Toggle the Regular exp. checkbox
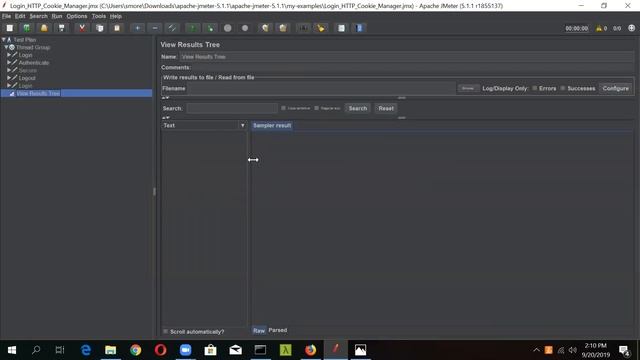This screenshot has height=360, width=640. [316, 108]
